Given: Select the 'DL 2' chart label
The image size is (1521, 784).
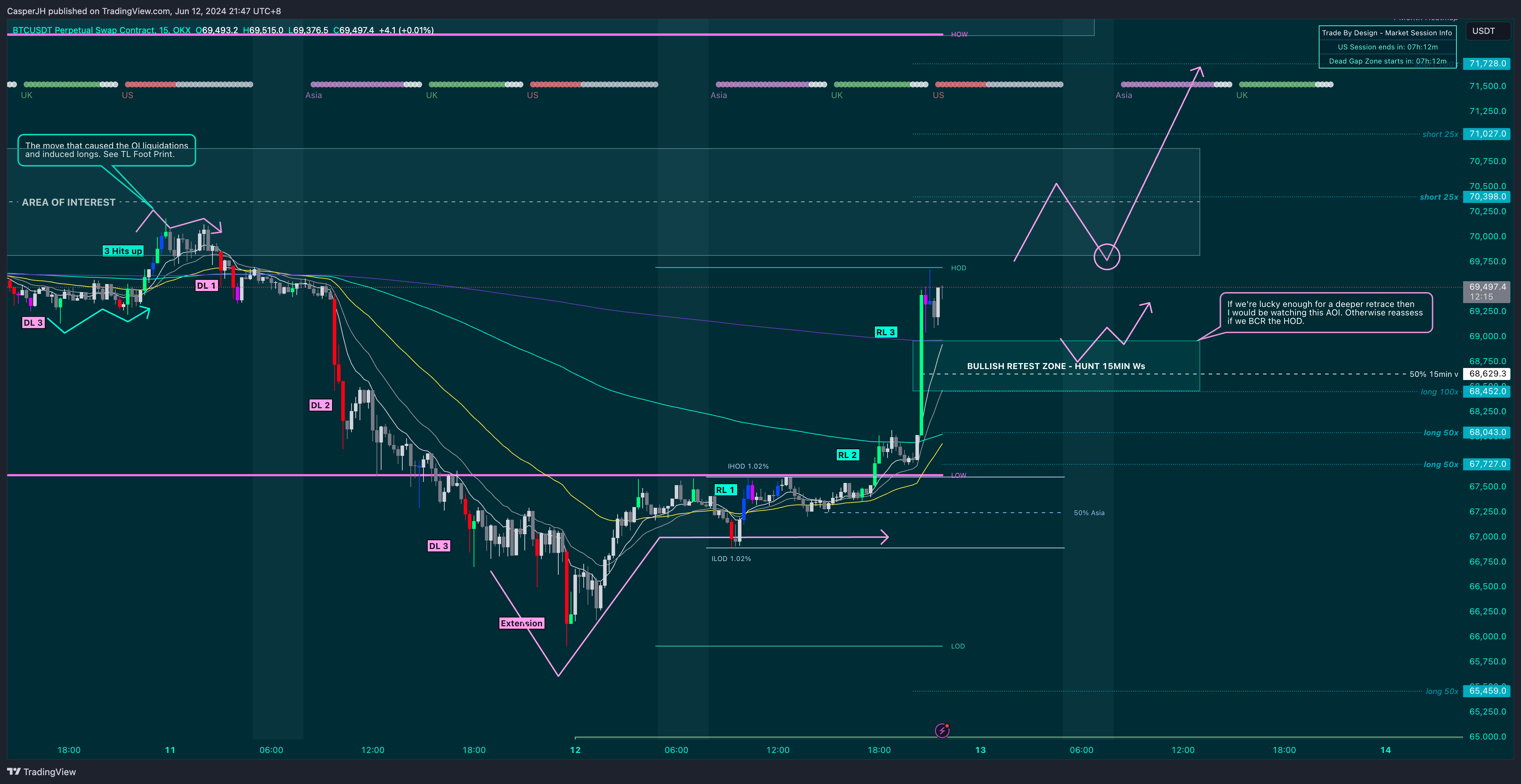Looking at the screenshot, I should tap(321, 405).
